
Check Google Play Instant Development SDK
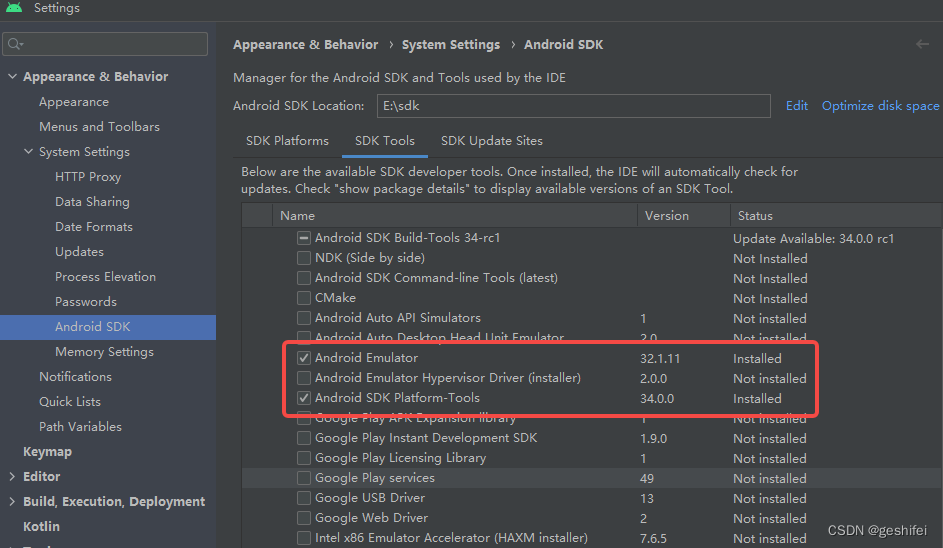pyautogui.click(x=304, y=438)
